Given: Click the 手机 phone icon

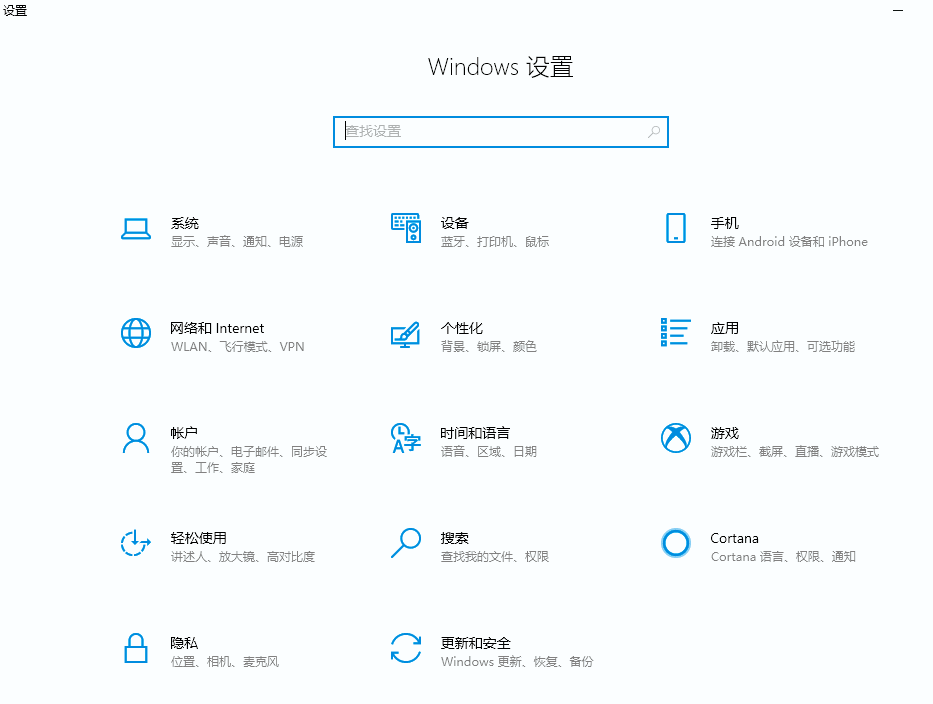Looking at the screenshot, I should point(675,228).
